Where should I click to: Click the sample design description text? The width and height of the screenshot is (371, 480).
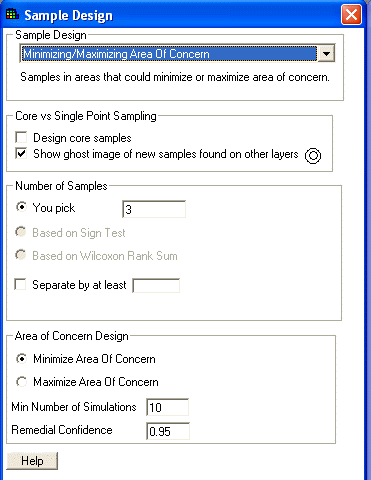[x=175, y=77]
